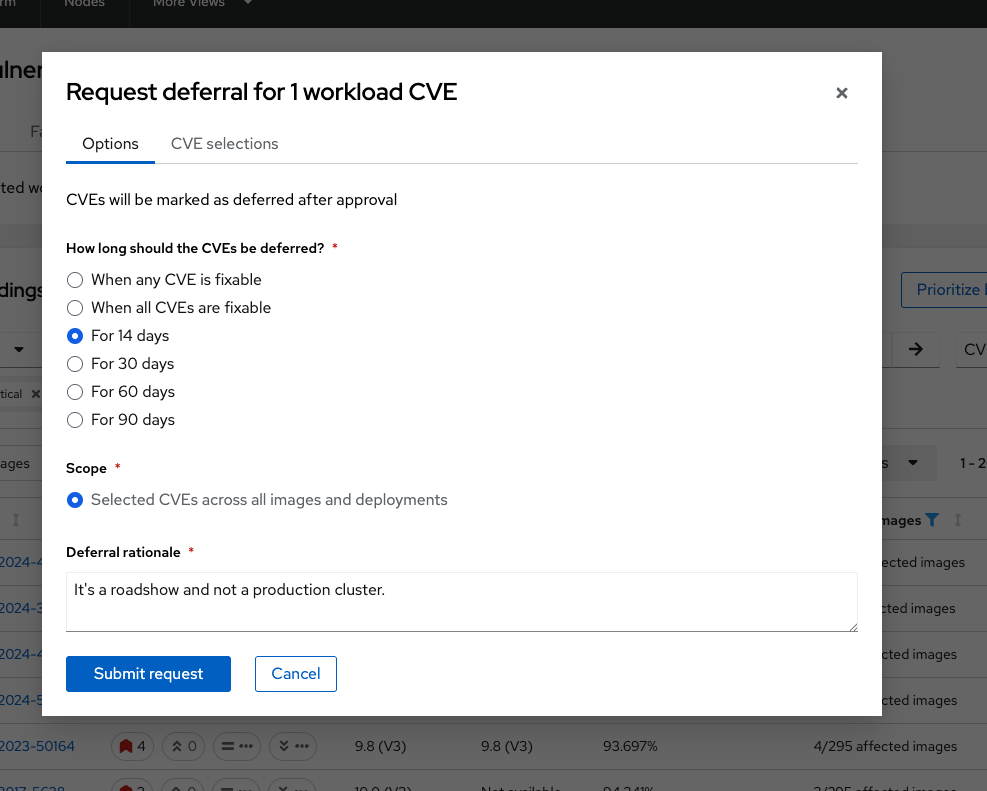
Task: Submit the deferral request
Action: [x=149, y=674]
